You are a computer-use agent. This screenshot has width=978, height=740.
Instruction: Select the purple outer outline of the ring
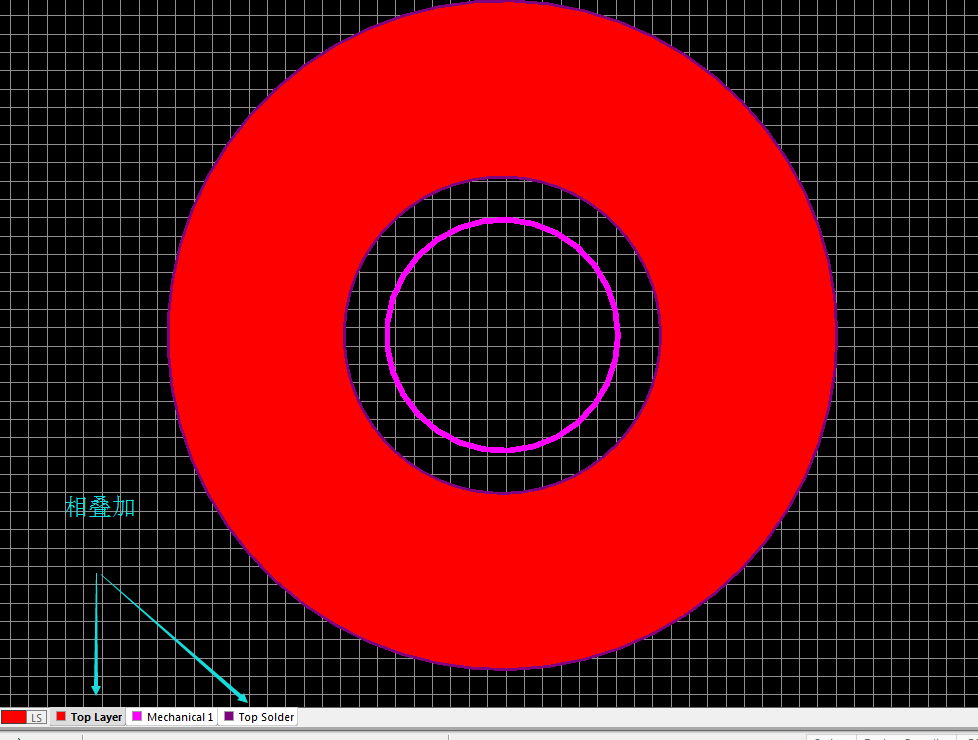(x=169, y=335)
